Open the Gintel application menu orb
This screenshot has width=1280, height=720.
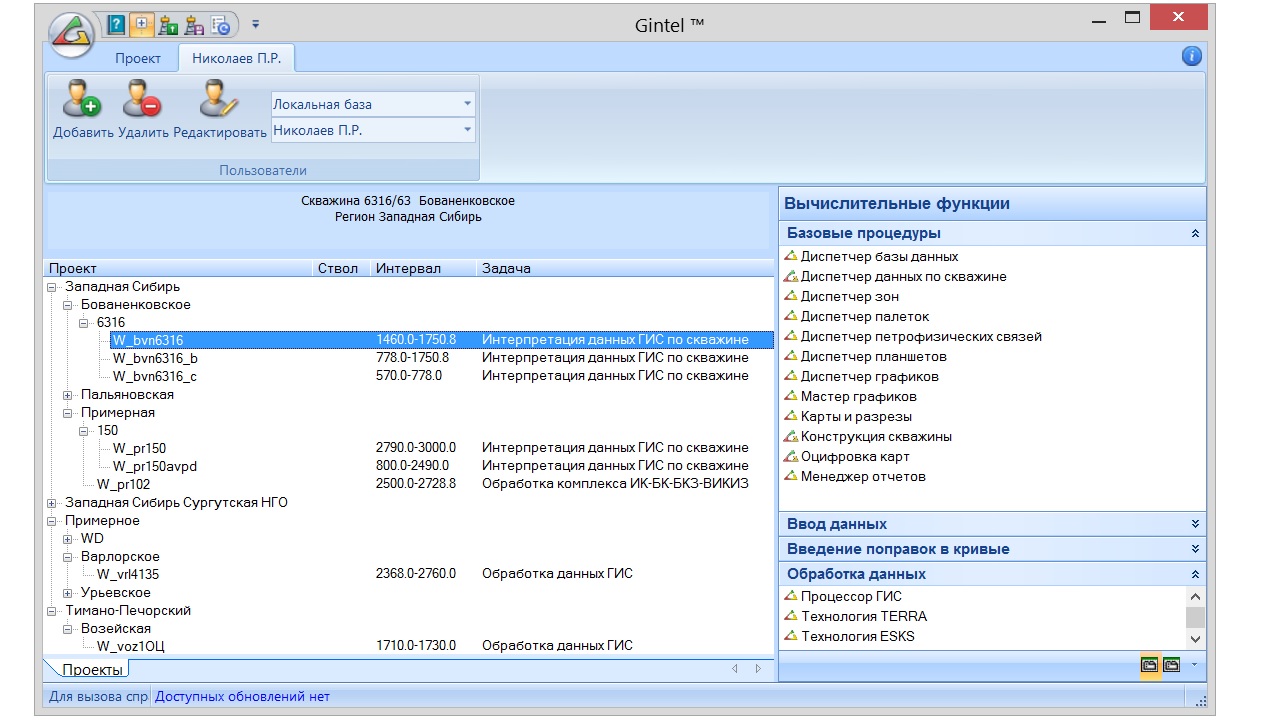tap(71, 35)
